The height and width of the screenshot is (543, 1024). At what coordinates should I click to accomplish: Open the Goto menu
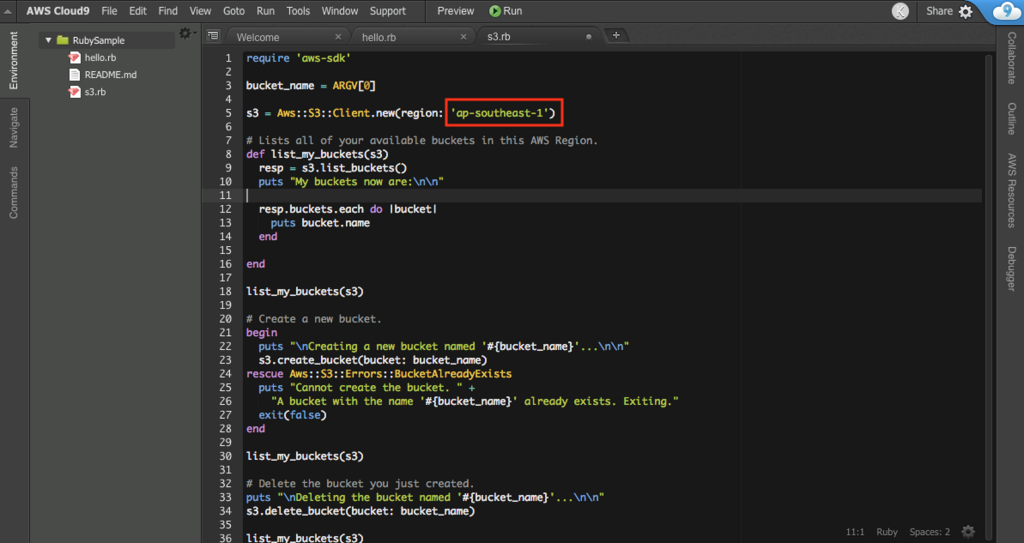(x=234, y=11)
